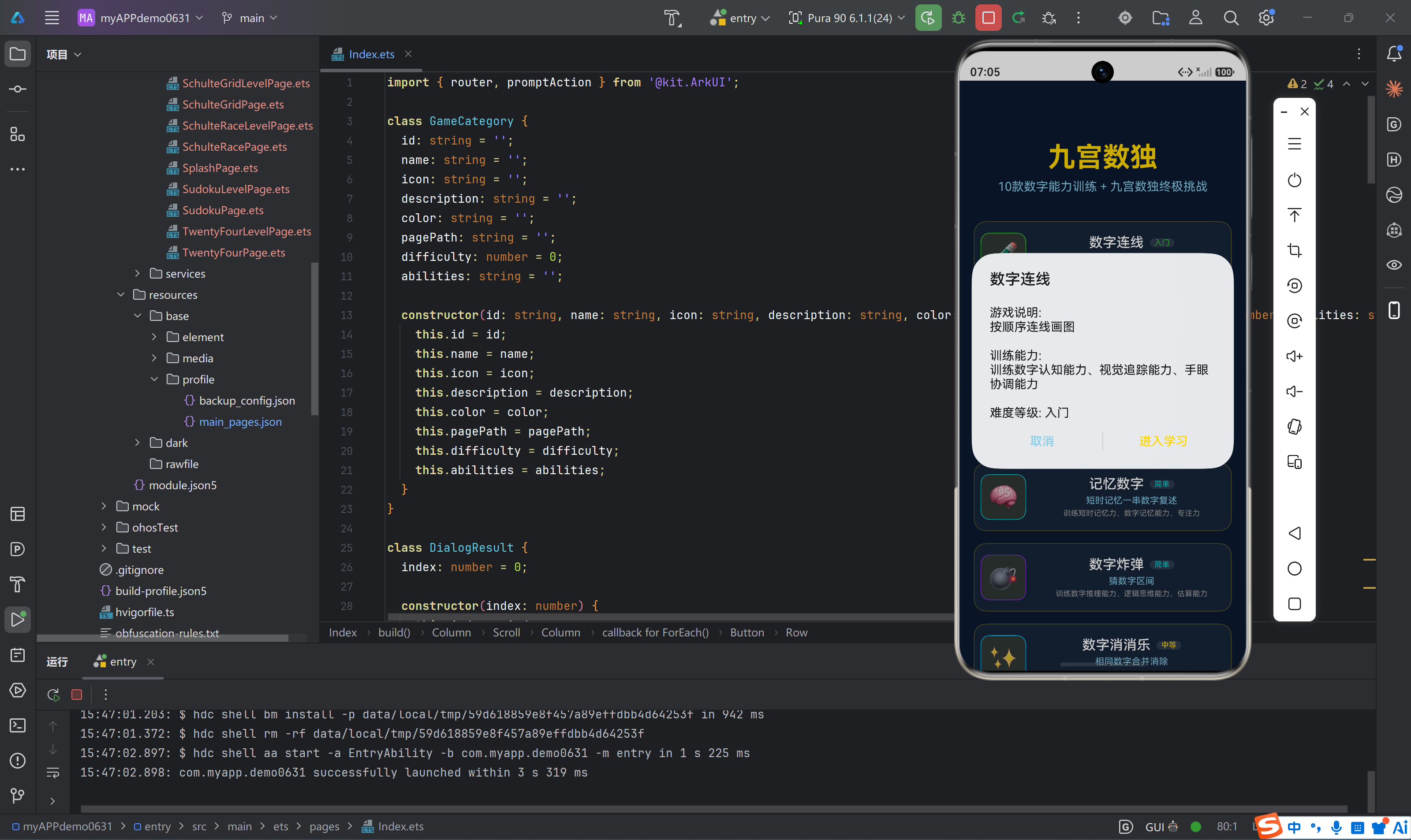Viewport: 1411px width, 840px height.
Task: Click emulator volume down icon
Action: pyautogui.click(x=1294, y=391)
